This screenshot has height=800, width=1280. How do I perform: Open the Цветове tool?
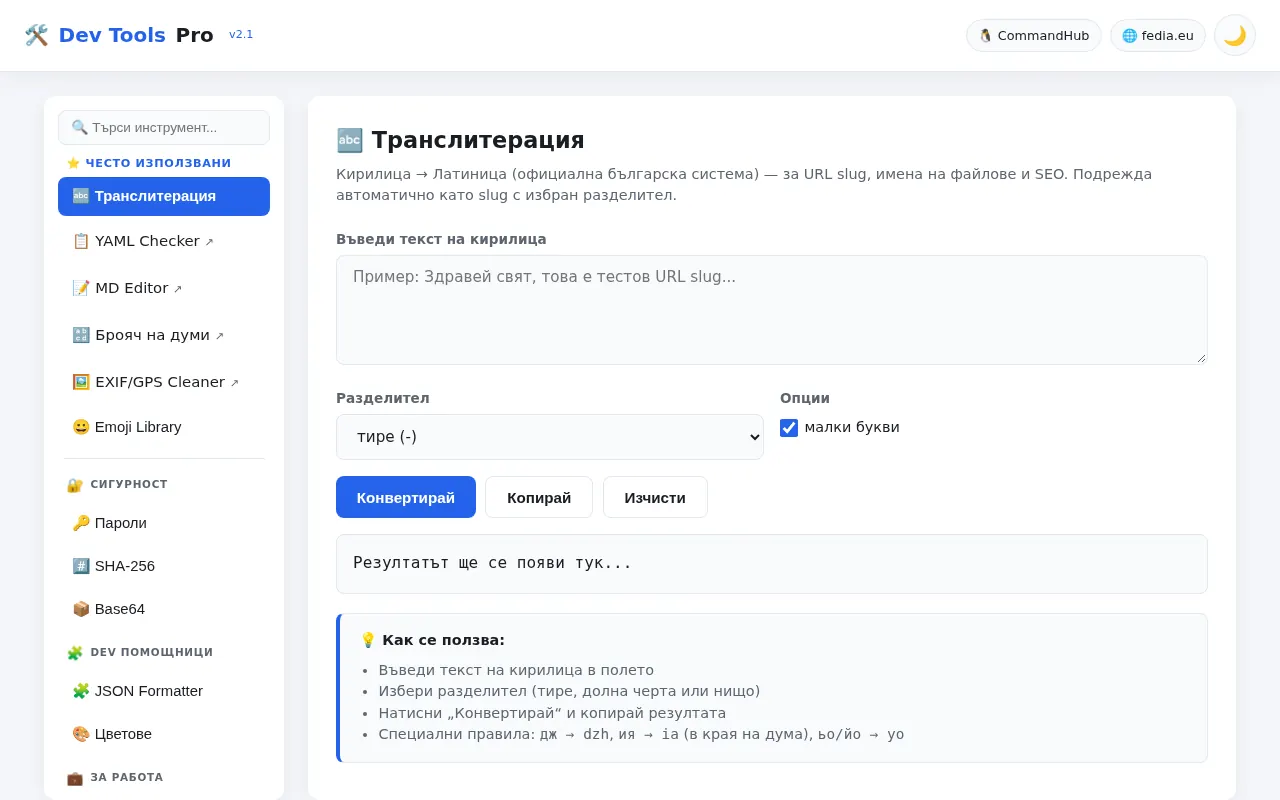(164, 734)
